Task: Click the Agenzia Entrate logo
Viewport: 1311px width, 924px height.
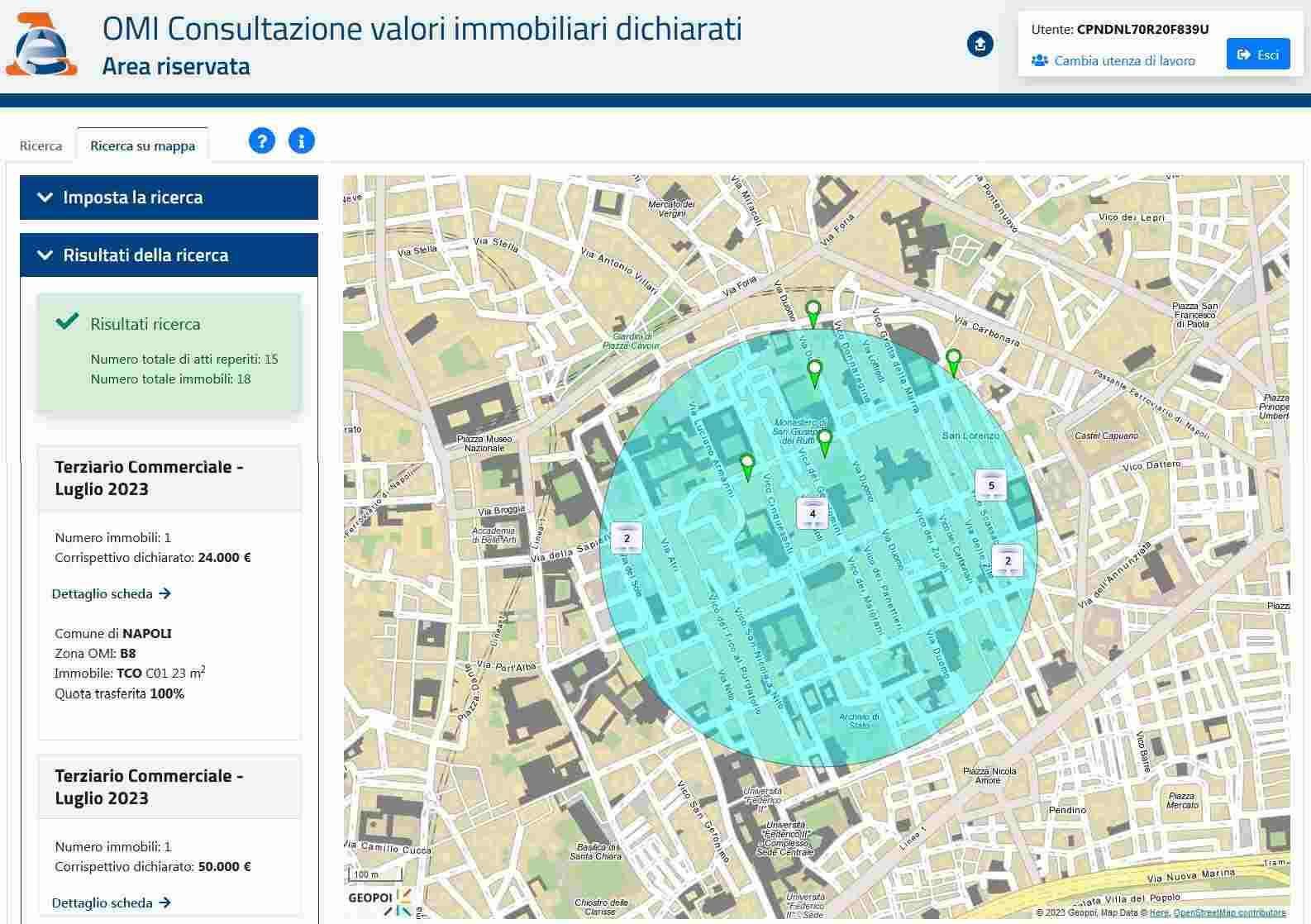Action: [41, 45]
